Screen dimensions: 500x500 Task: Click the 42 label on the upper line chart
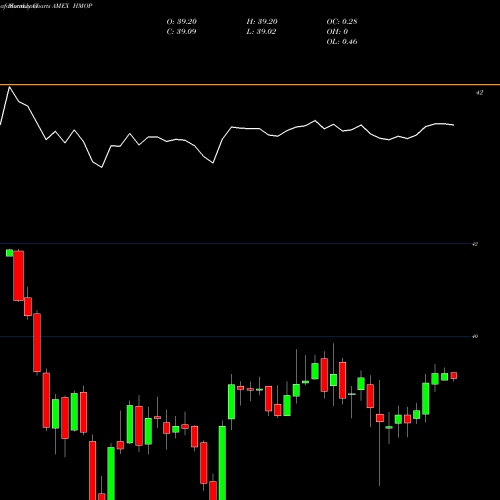(x=479, y=93)
